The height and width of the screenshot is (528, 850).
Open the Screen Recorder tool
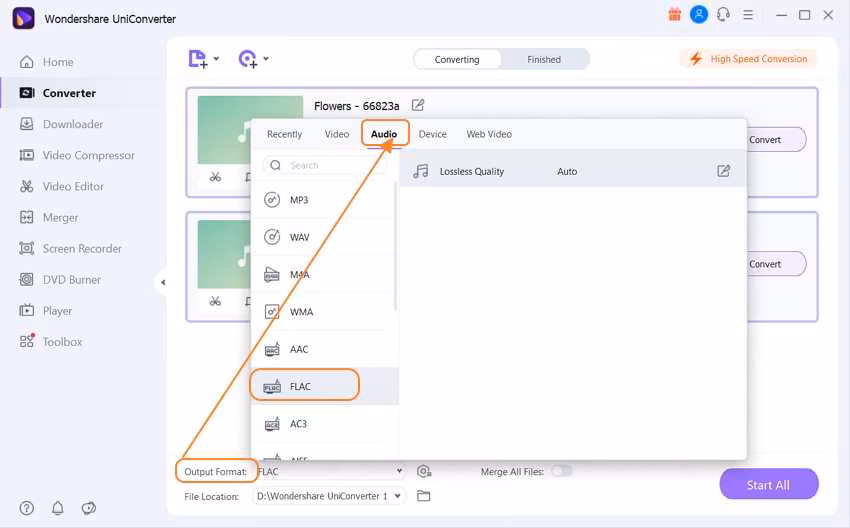click(70, 248)
